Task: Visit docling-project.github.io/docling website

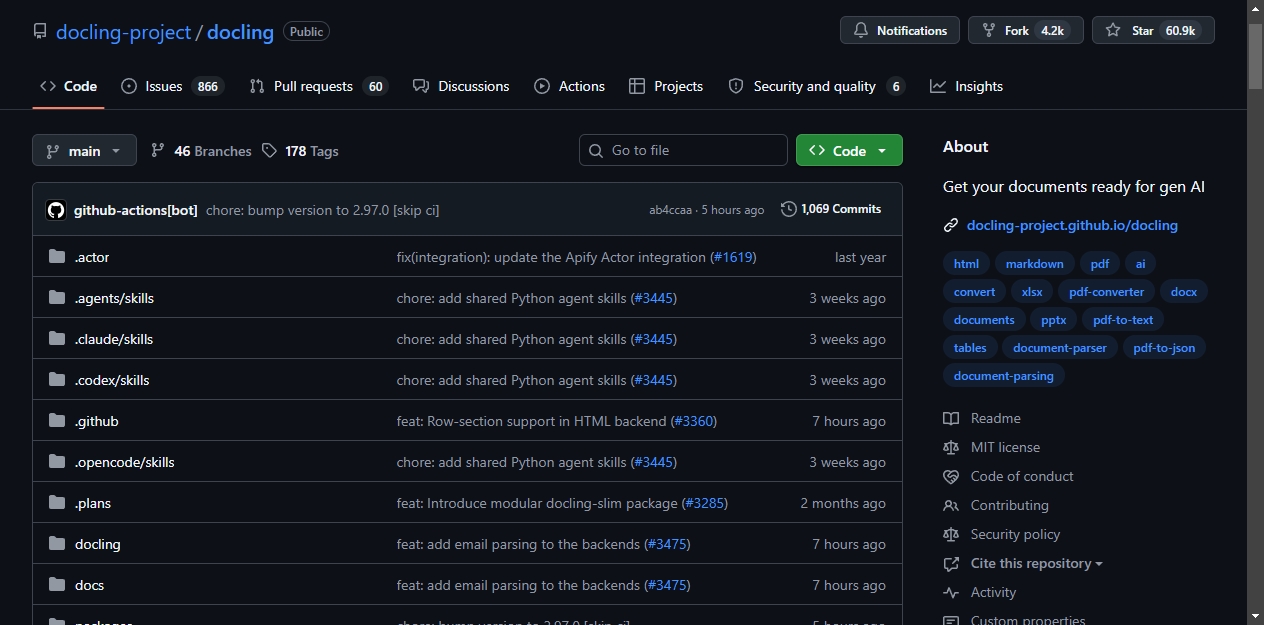Action: click(x=1072, y=226)
